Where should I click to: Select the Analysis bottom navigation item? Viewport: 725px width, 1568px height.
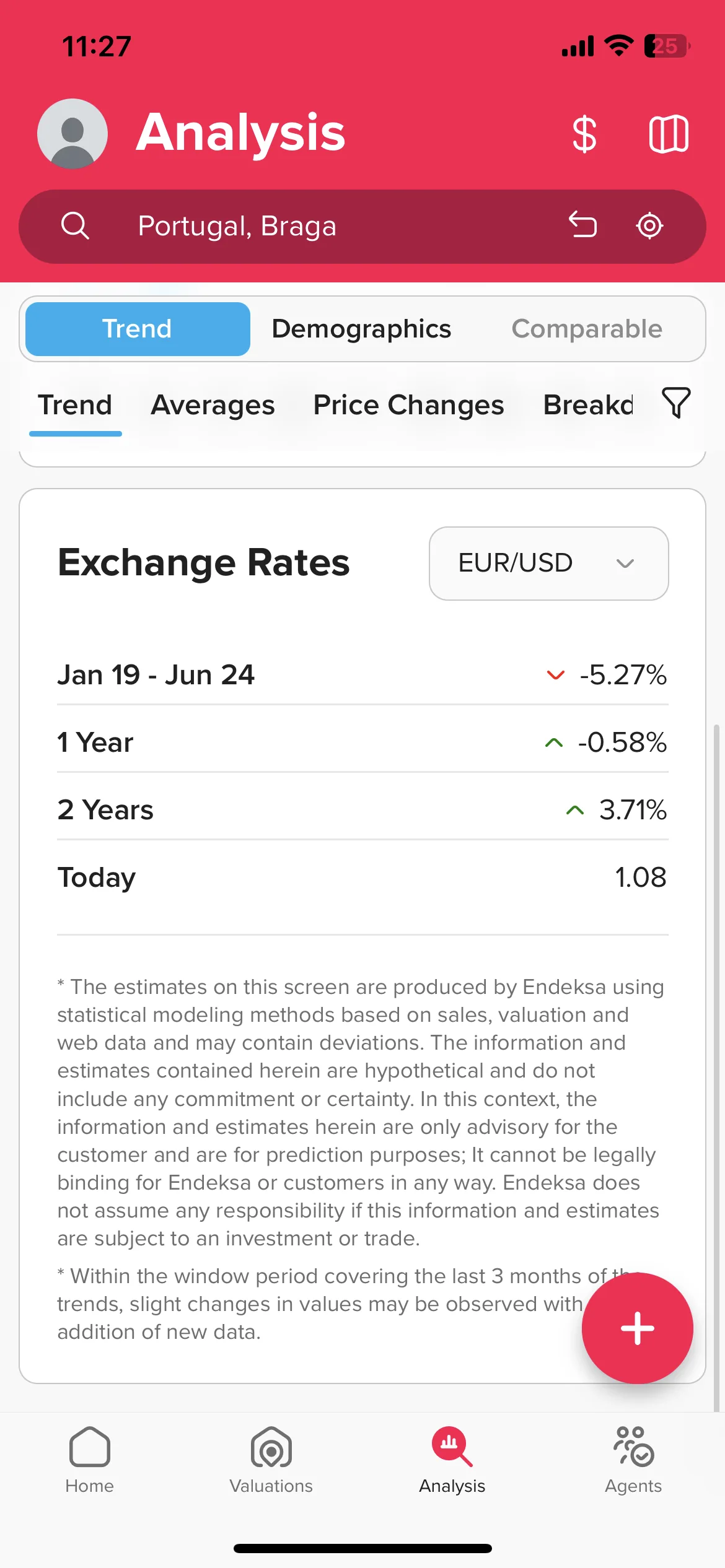[x=452, y=1460]
